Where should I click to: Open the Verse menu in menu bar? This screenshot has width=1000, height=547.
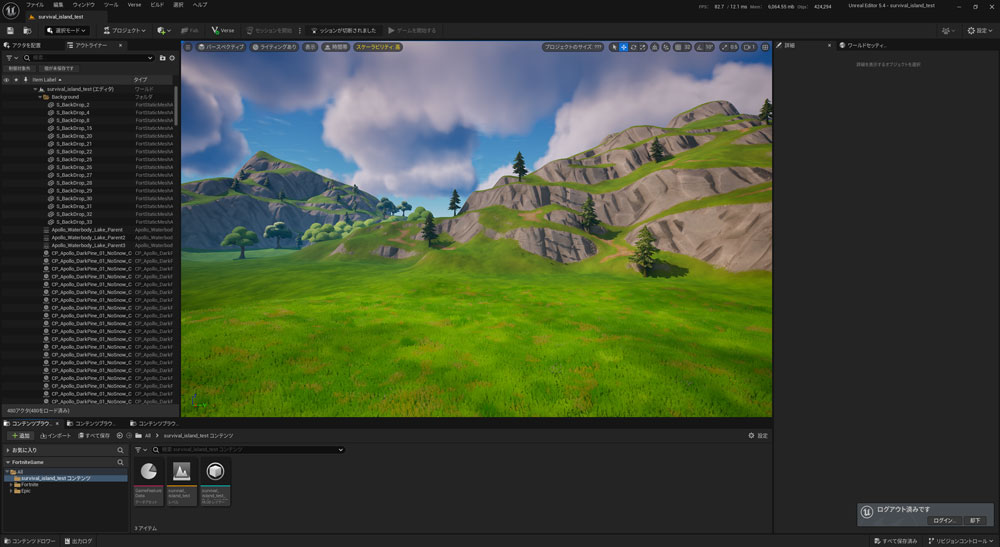click(135, 4)
